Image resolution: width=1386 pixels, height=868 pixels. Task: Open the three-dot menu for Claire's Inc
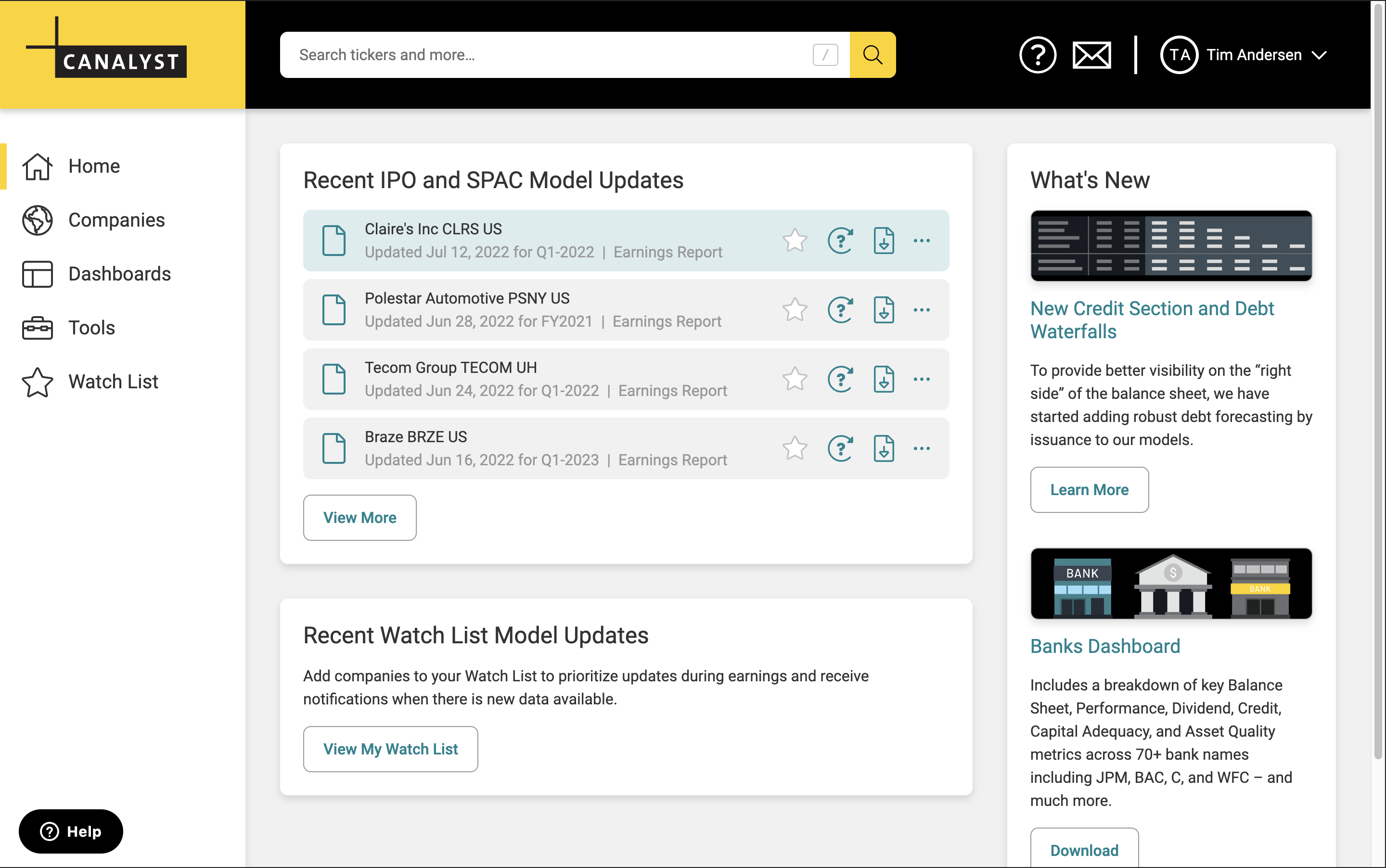922,241
